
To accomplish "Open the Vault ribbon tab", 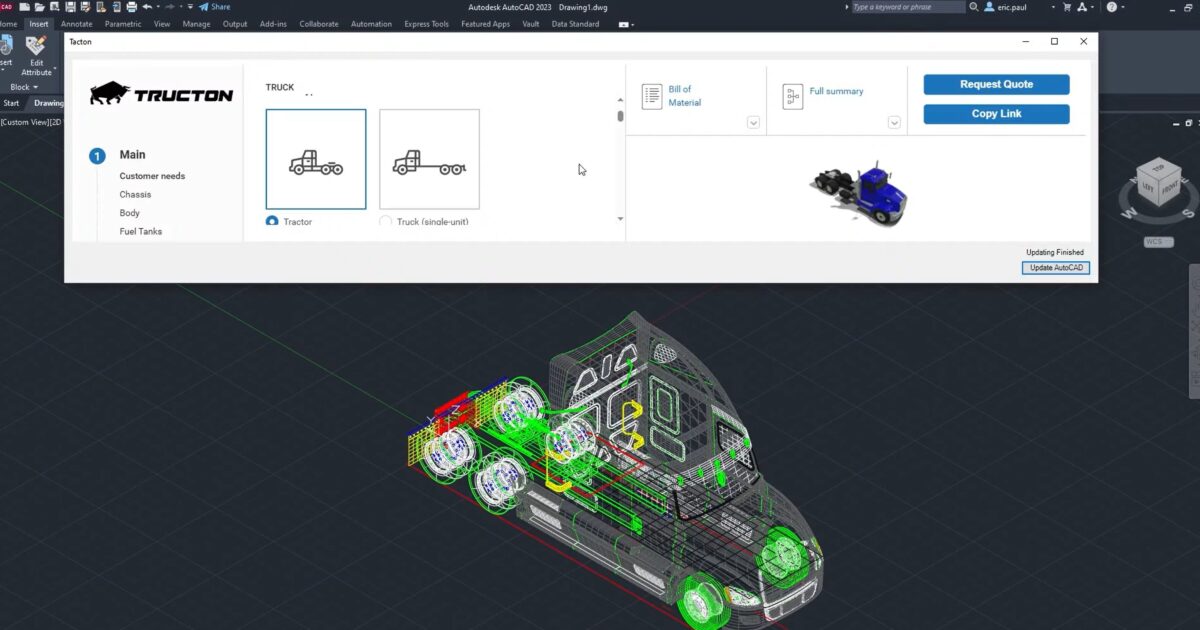I will [x=531, y=24].
